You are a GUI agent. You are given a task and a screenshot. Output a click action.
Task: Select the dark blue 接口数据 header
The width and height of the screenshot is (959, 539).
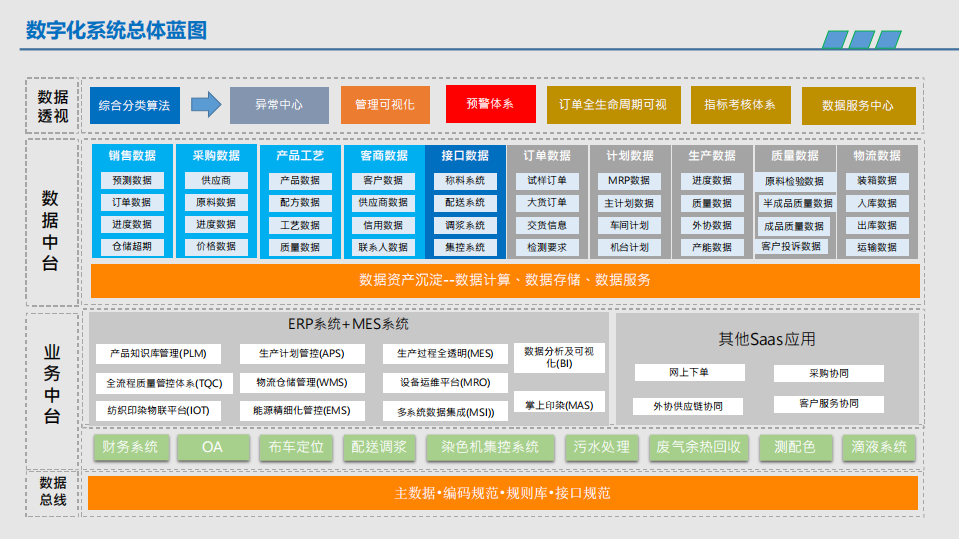point(465,156)
